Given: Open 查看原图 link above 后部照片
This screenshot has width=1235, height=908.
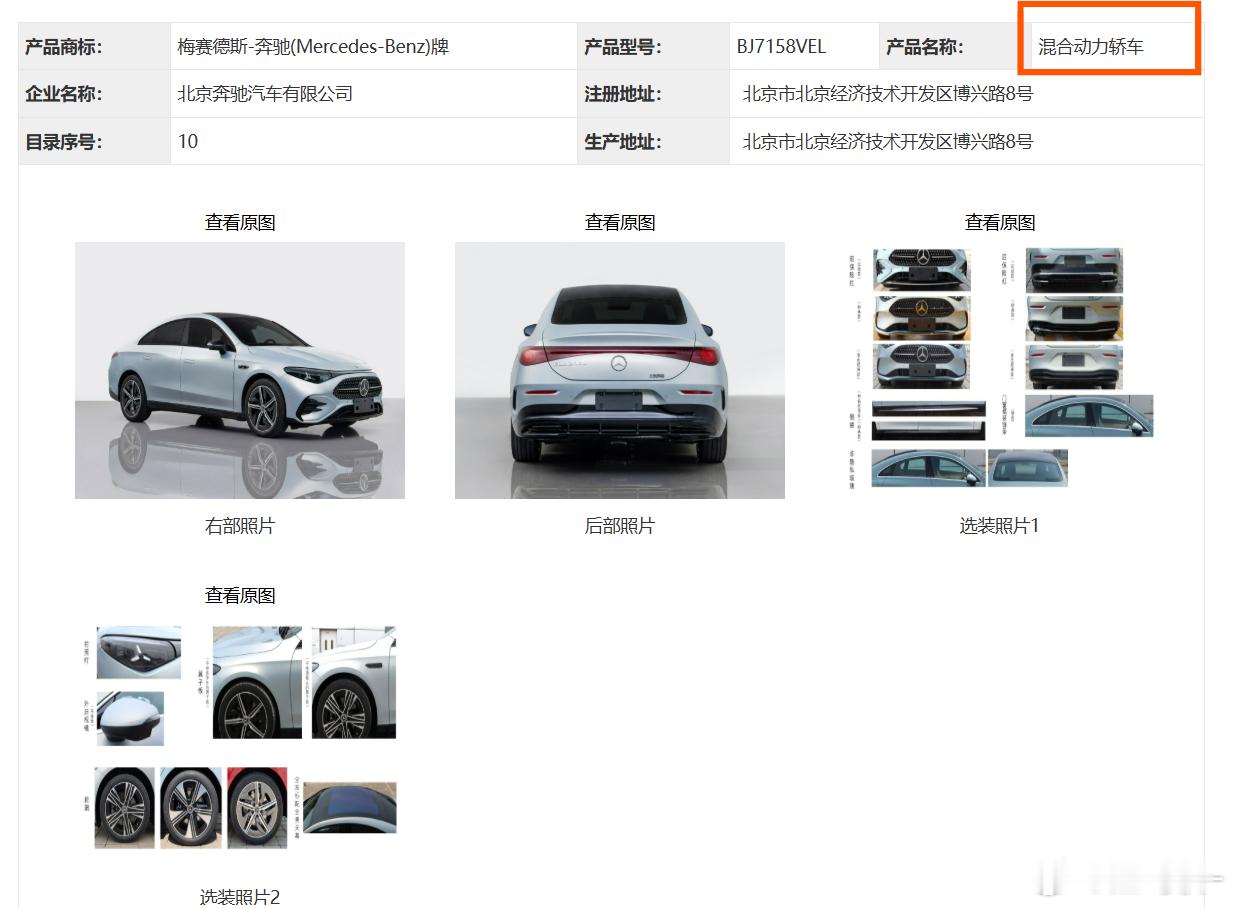Looking at the screenshot, I should [620, 223].
